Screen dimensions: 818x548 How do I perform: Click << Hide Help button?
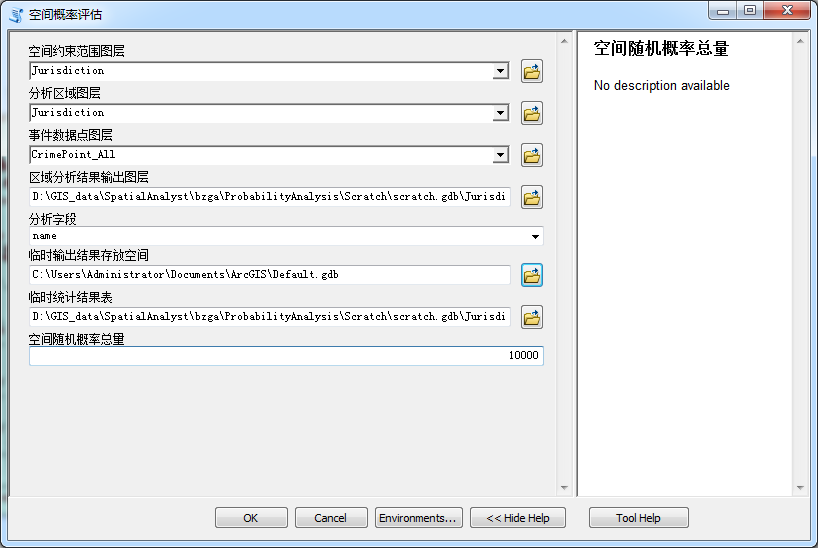click(x=518, y=518)
